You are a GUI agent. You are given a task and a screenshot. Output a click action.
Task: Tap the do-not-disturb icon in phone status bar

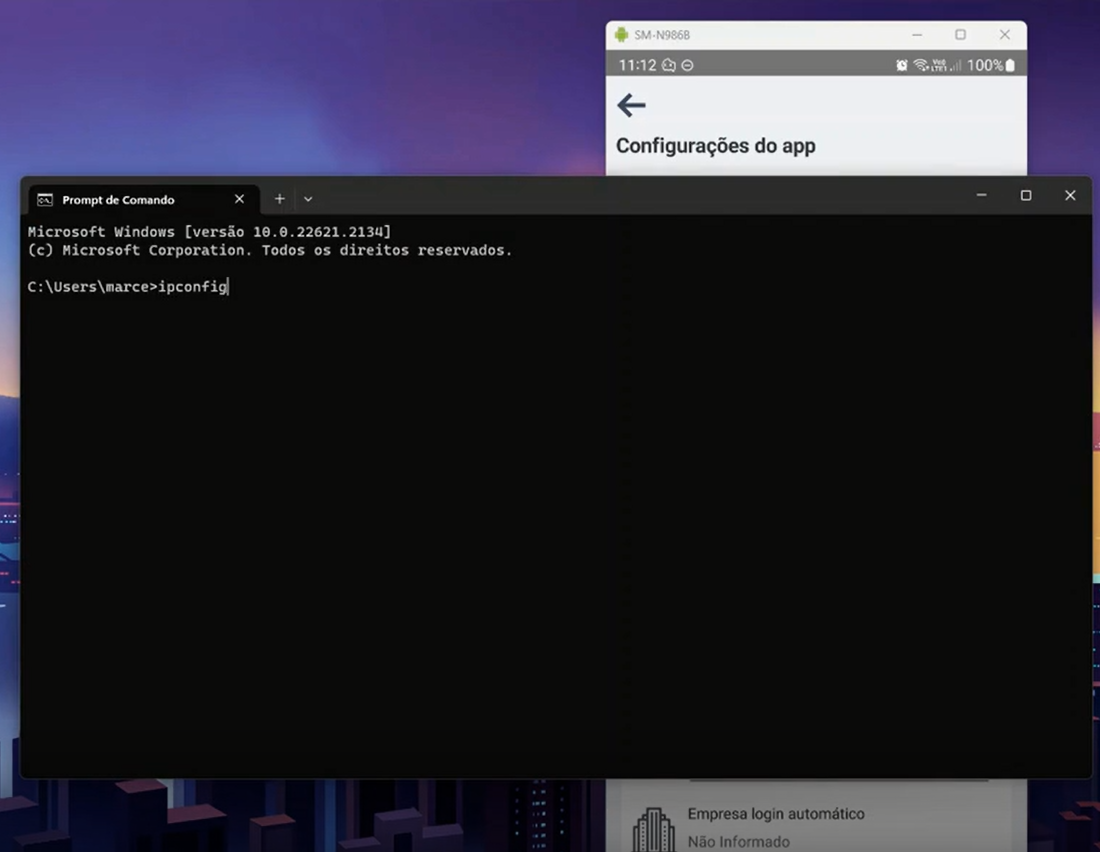coord(688,65)
